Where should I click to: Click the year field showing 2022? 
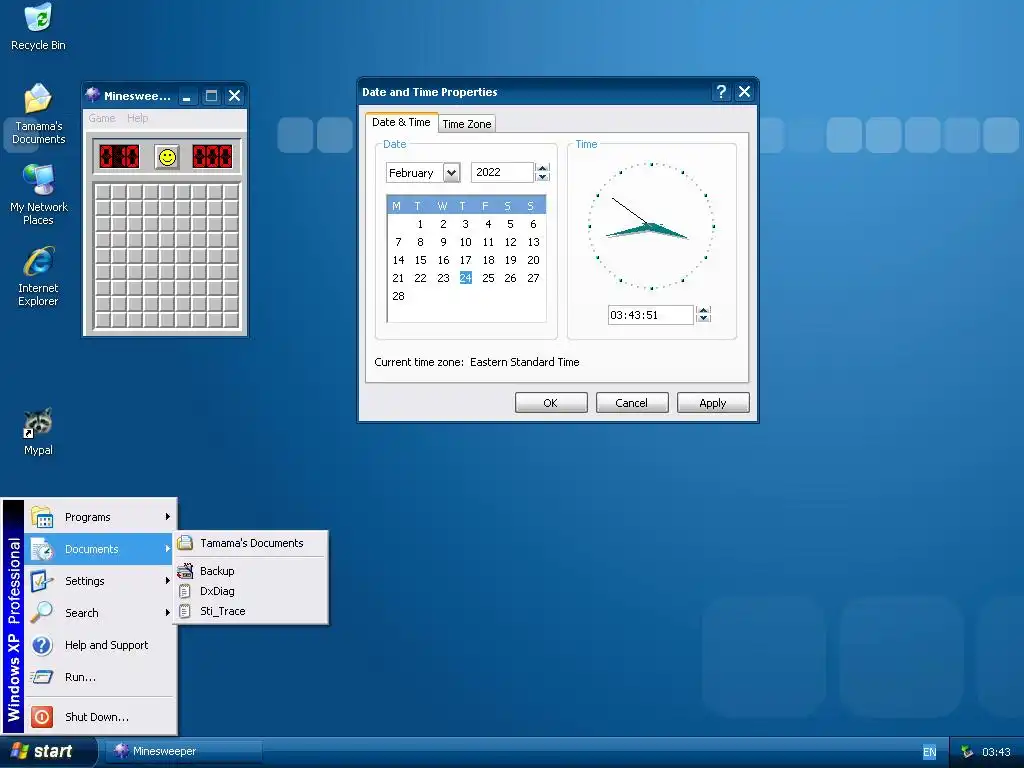pos(502,172)
